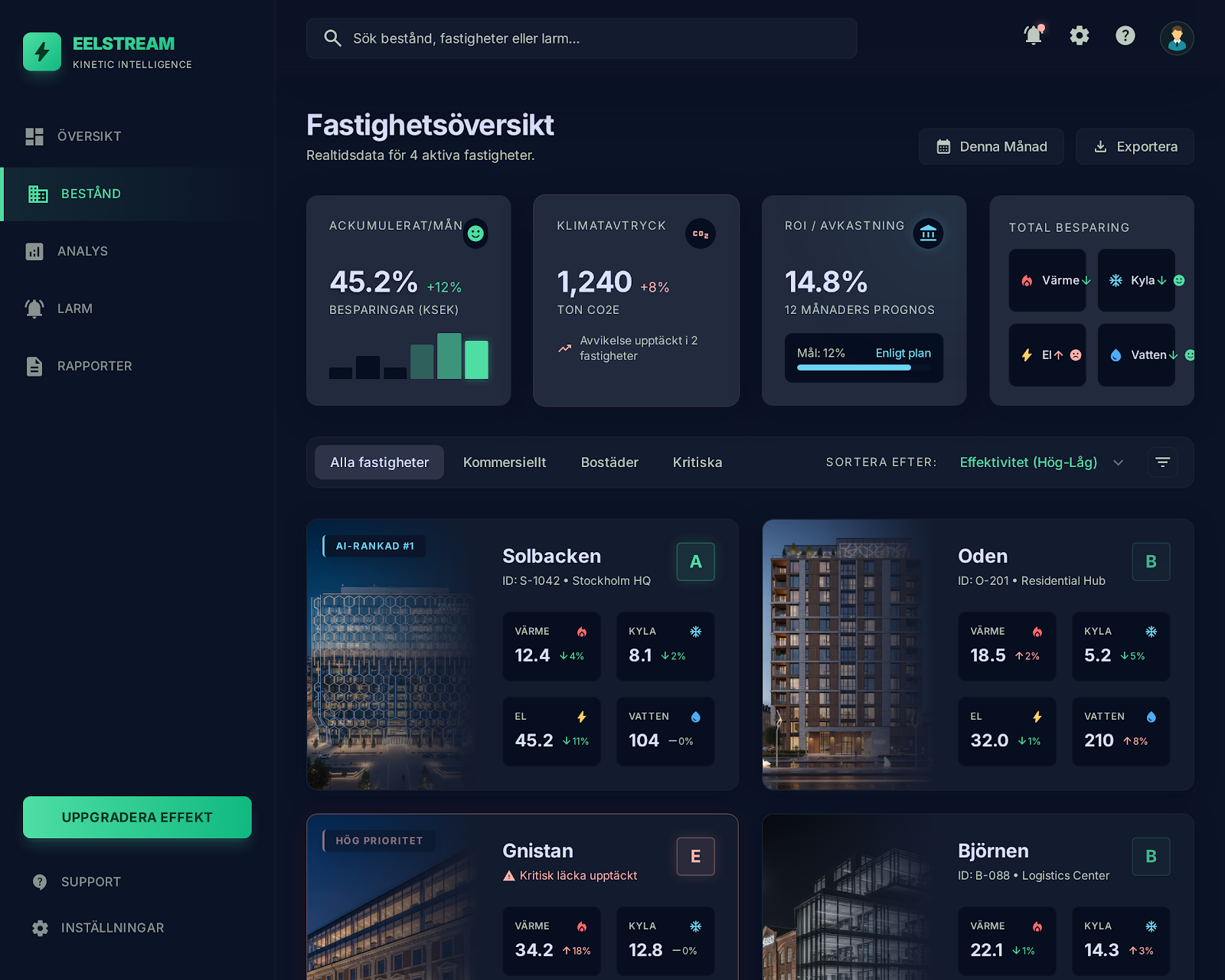Click the bolt icon in Solbacken El

point(582,717)
